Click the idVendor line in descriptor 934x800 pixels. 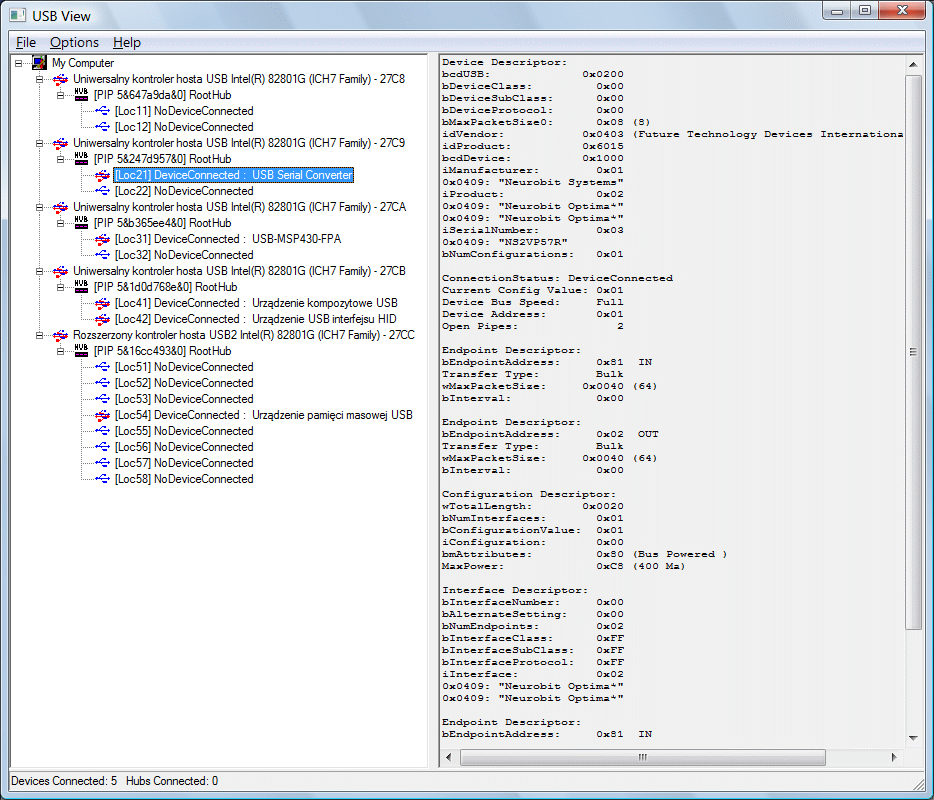pos(672,134)
